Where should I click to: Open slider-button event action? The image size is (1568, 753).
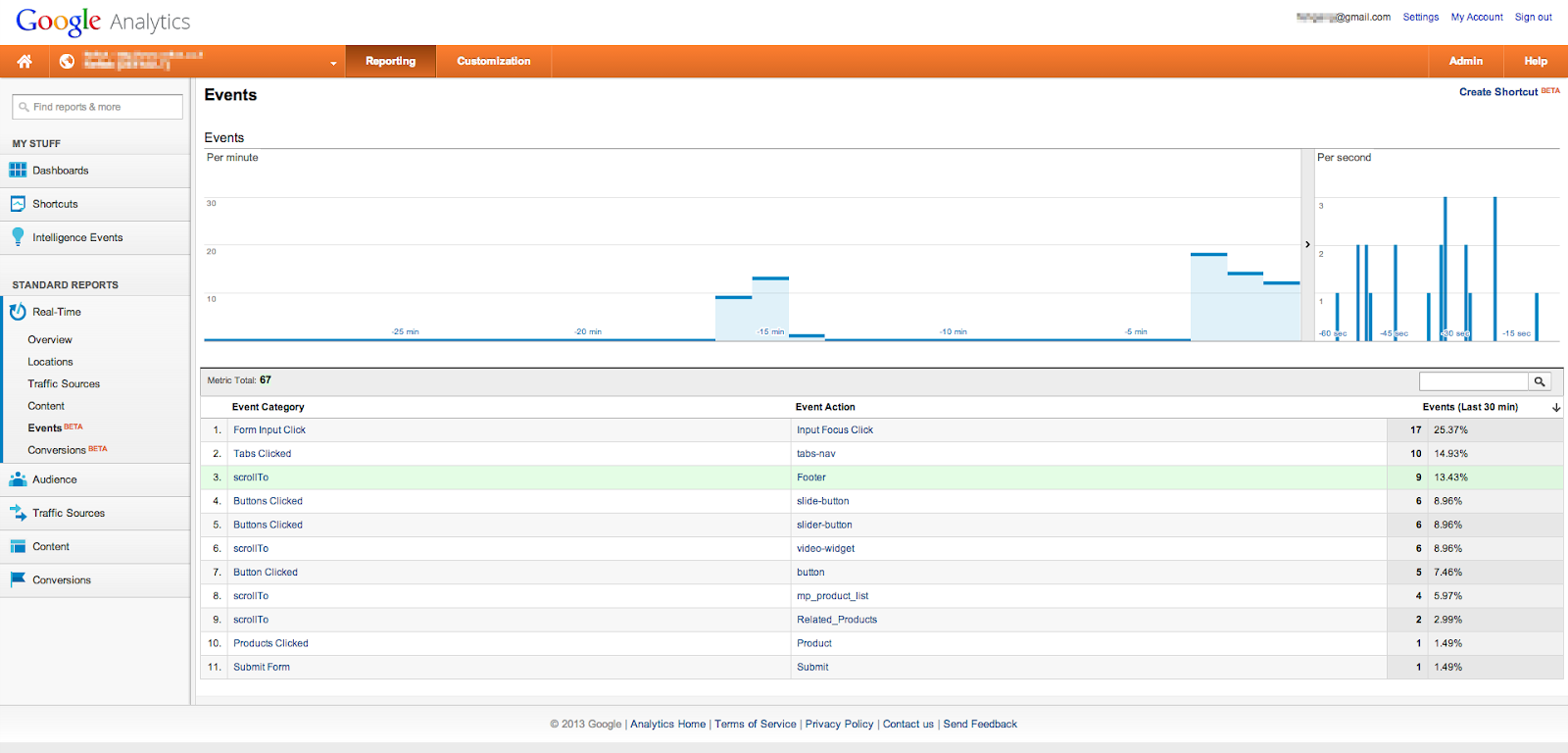824,525
